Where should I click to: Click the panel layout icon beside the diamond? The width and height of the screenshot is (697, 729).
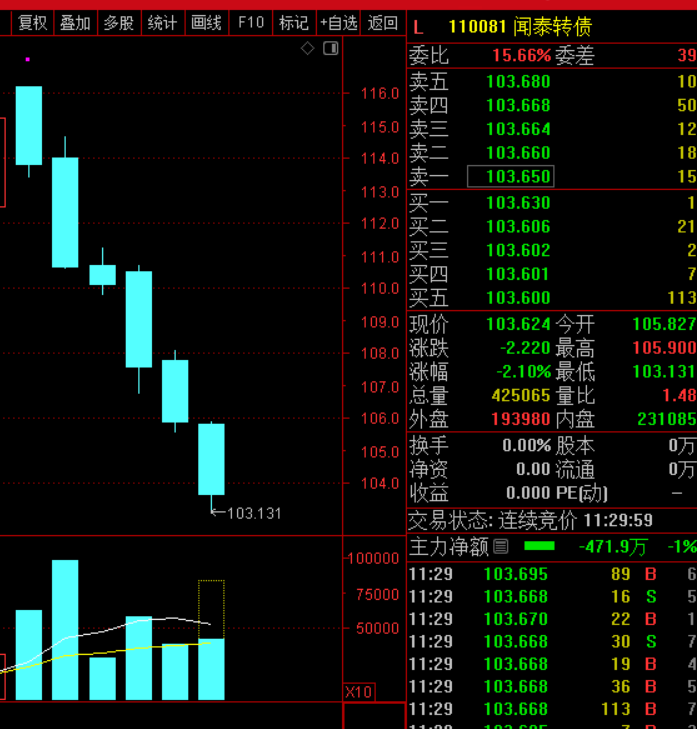330,48
